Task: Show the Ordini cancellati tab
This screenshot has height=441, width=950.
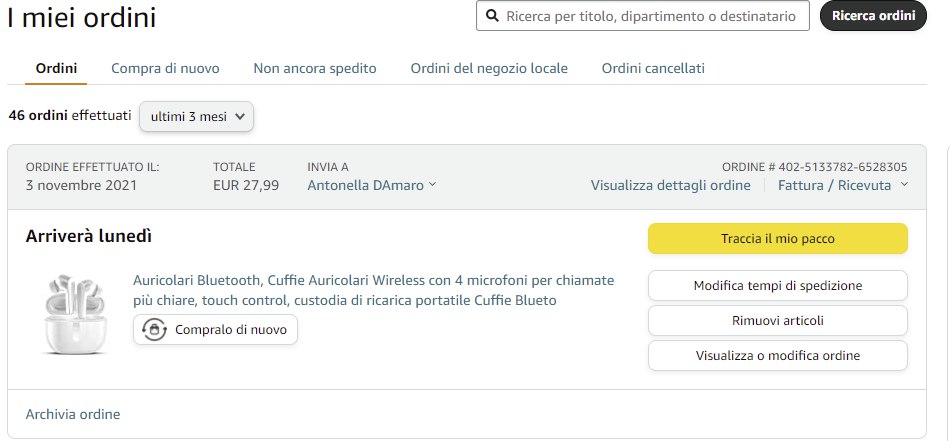Action: [653, 68]
